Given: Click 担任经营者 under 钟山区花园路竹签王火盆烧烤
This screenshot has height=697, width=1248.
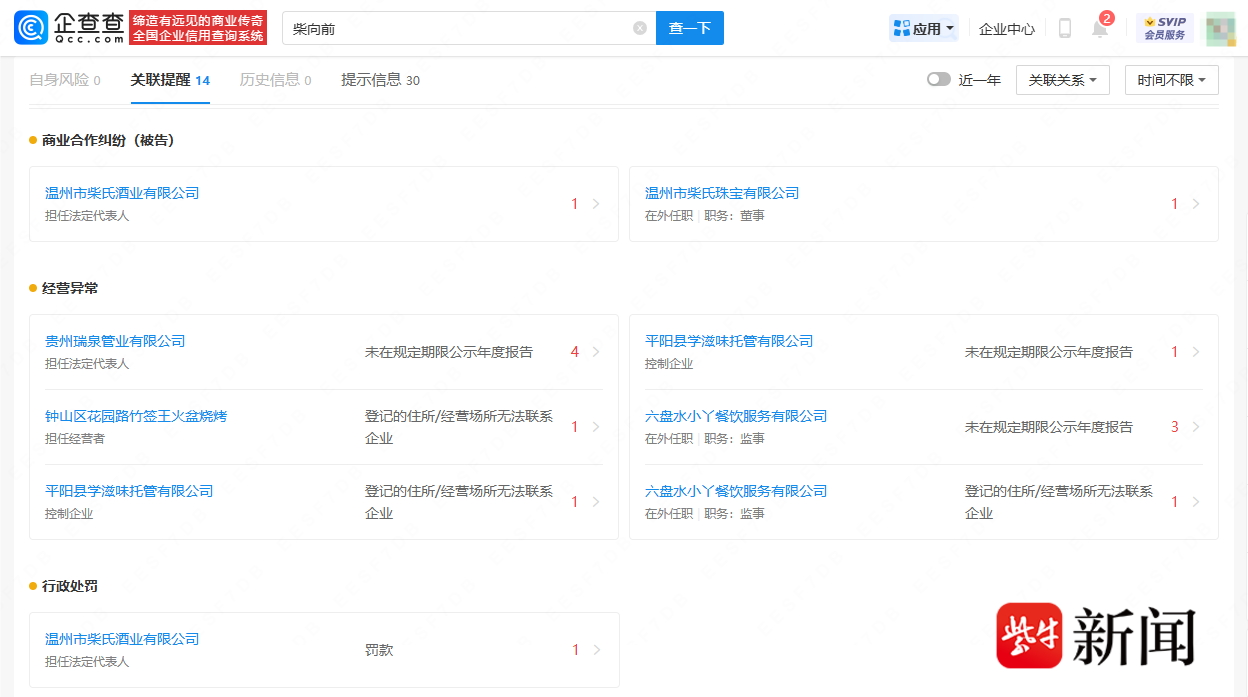Looking at the screenshot, I should [75, 439].
